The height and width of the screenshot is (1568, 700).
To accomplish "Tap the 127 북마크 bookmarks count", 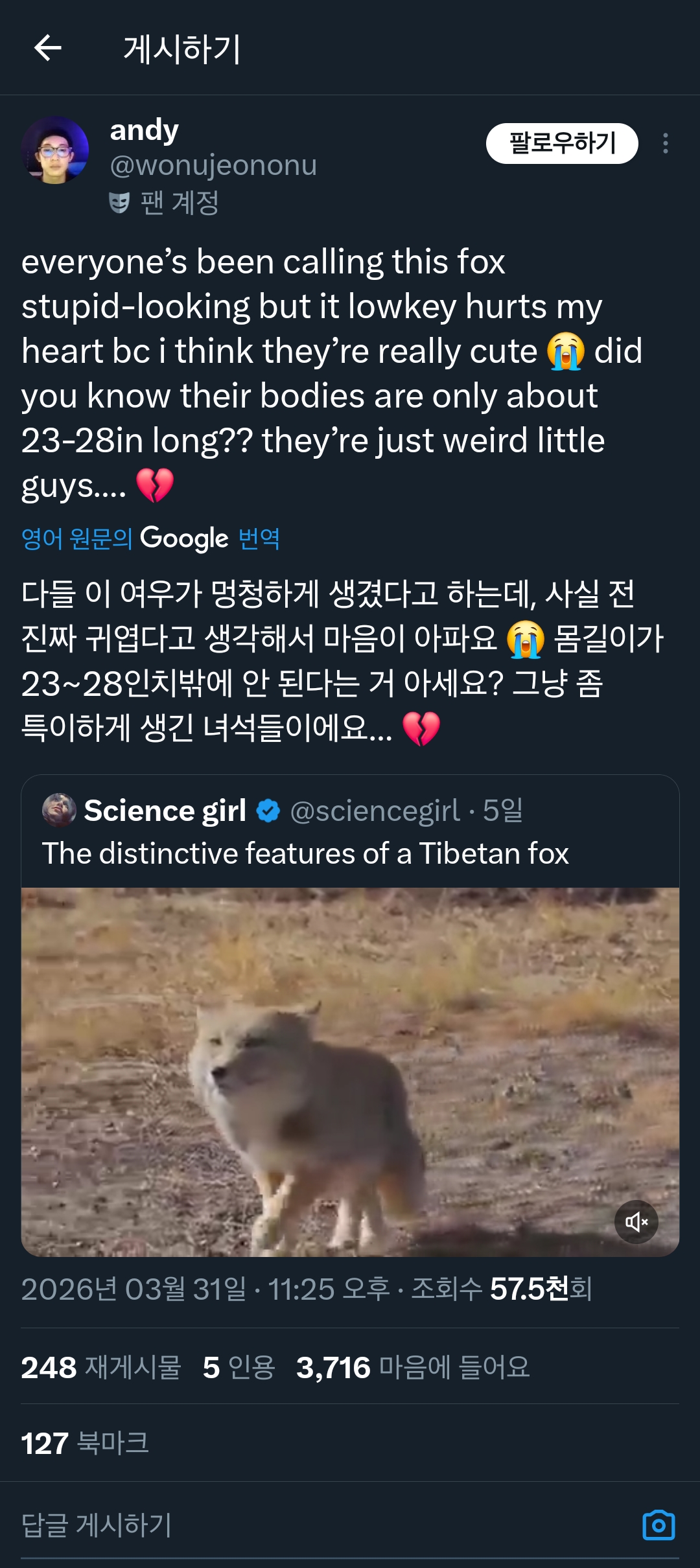I will tap(85, 1443).
